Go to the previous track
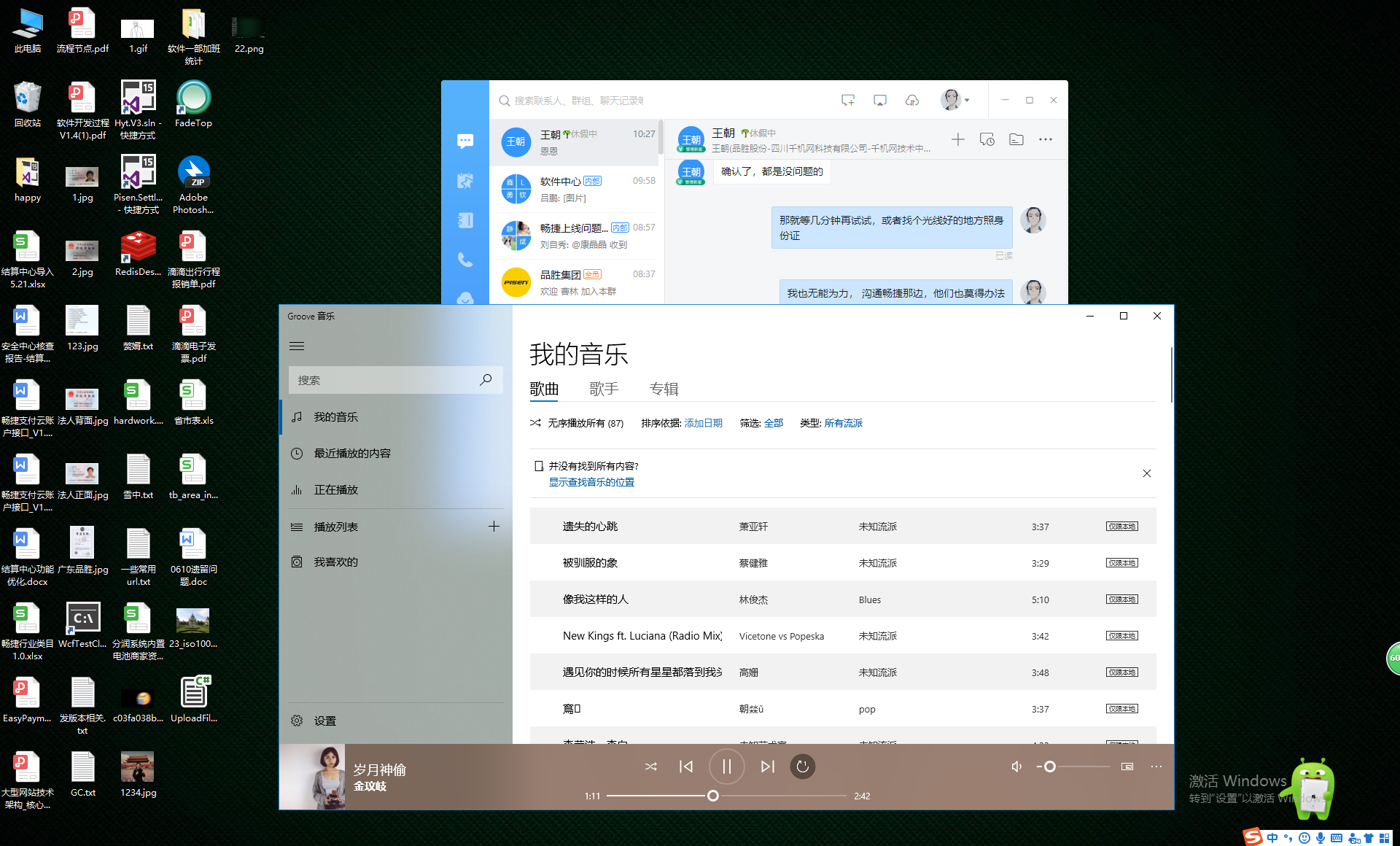The width and height of the screenshot is (1400, 846). pyautogui.click(x=686, y=767)
